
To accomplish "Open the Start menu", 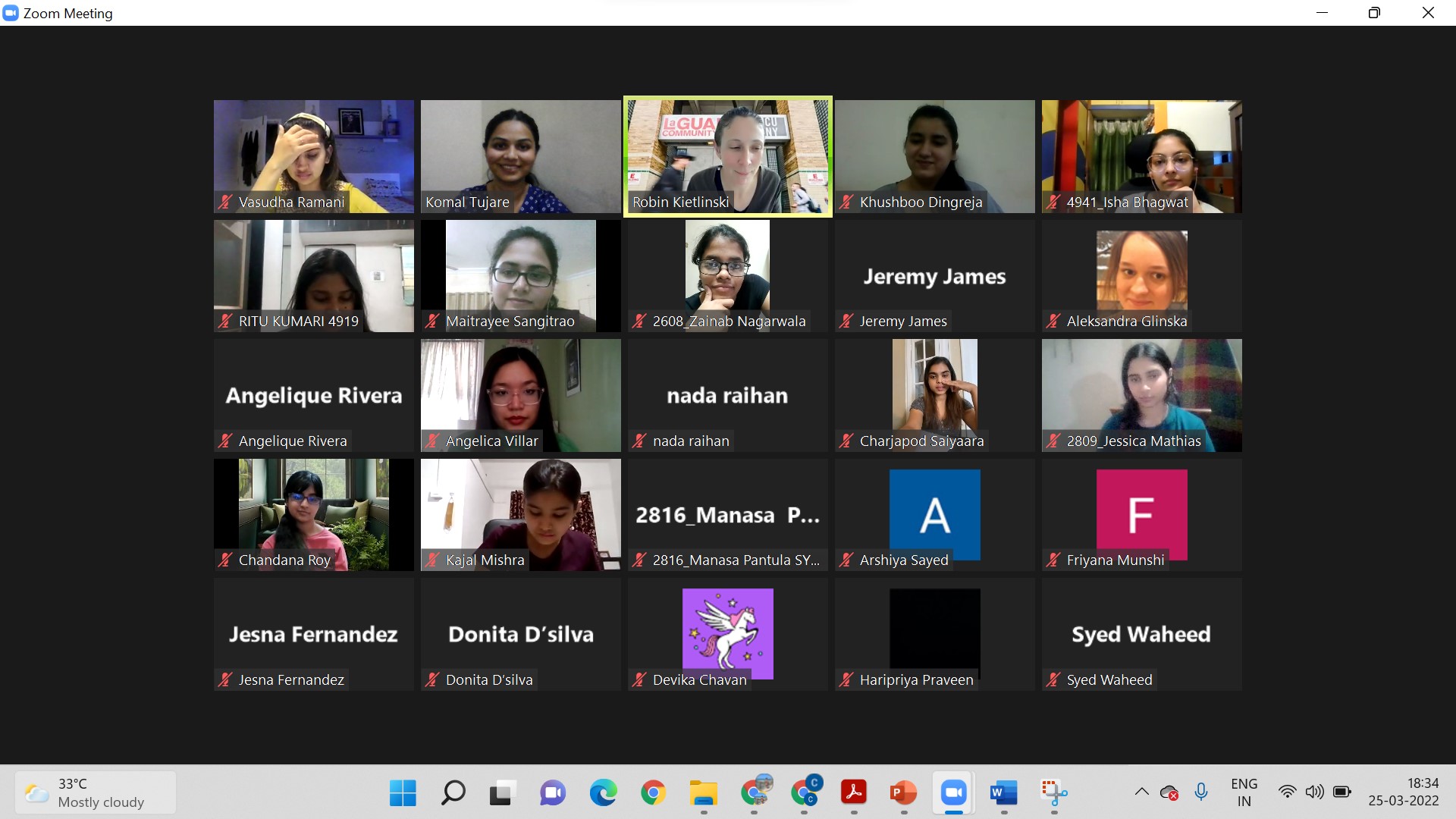I will coord(403,793).
